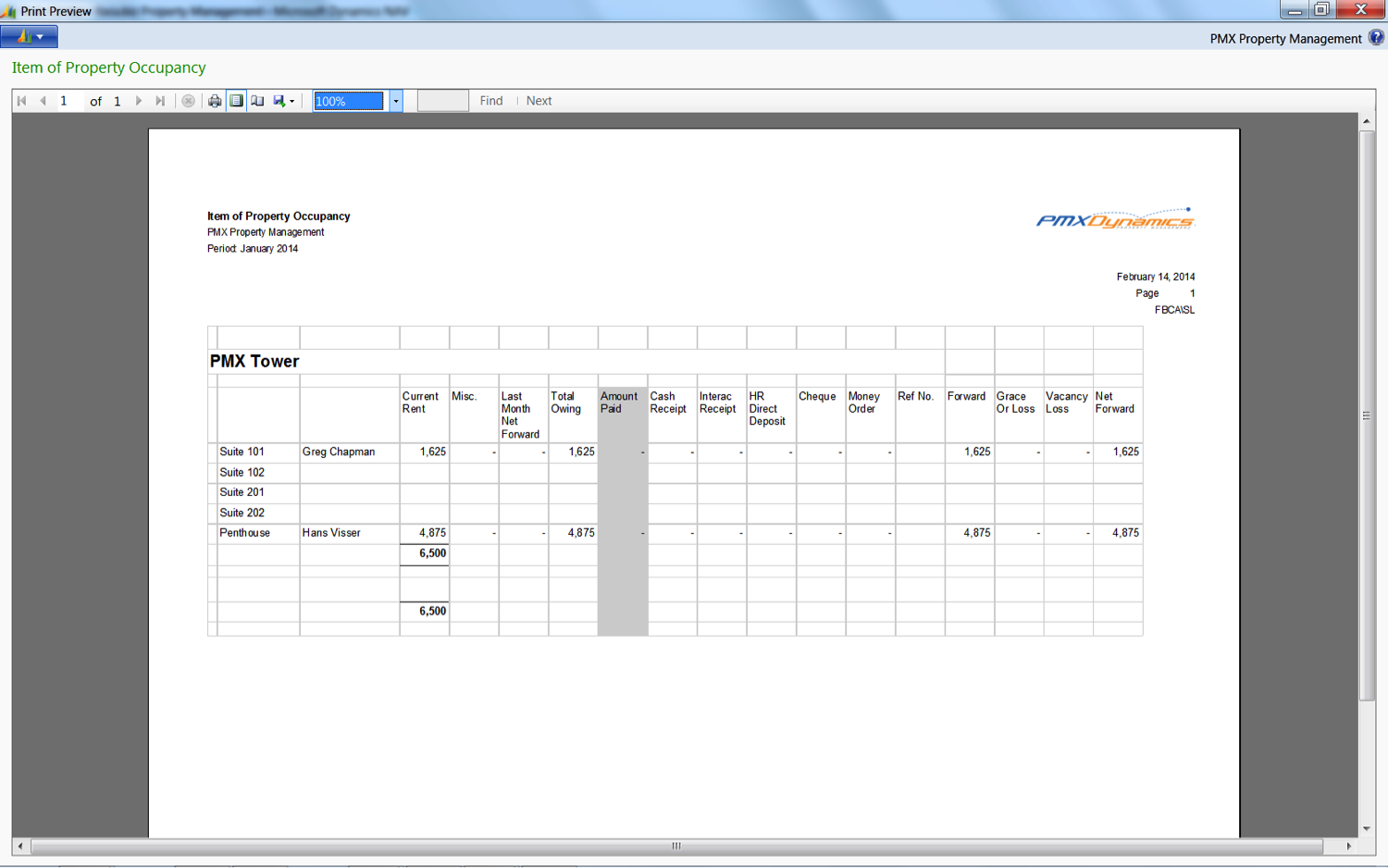This screenshot has height=868, width=1388.
Task: Click the Find link in toolbar
Action: click(x=491, y=101)
